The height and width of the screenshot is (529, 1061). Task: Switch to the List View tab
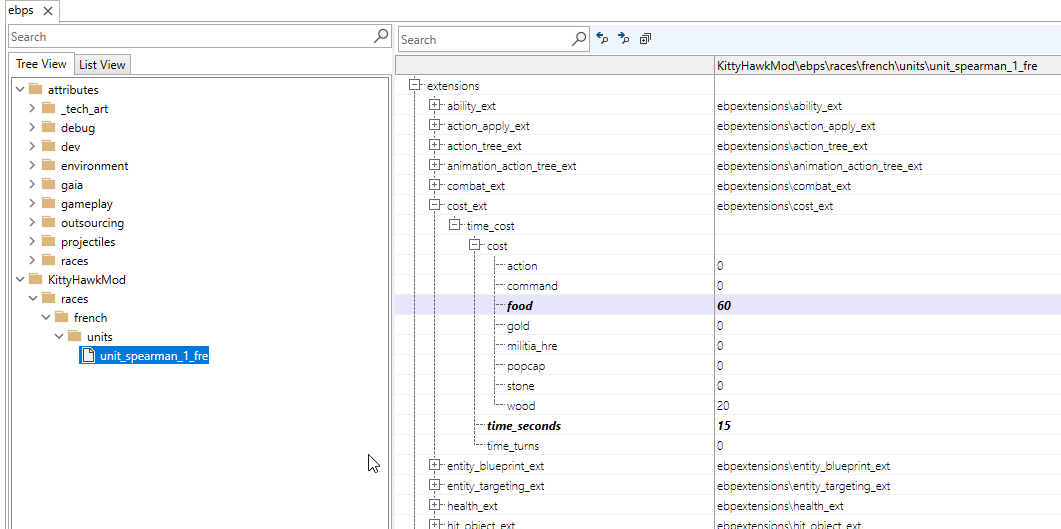[x=102, y=65]
